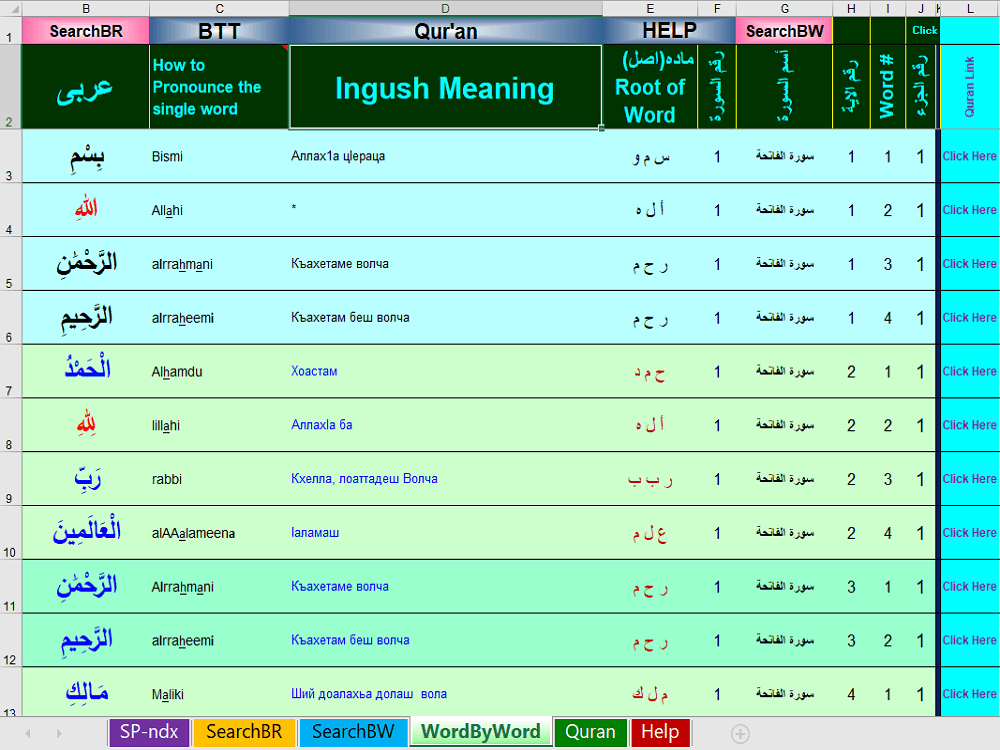The image size is (1000, 750).
Task: Click 'How to Pronounce the single word' header
Action: [x=219, y=87]
